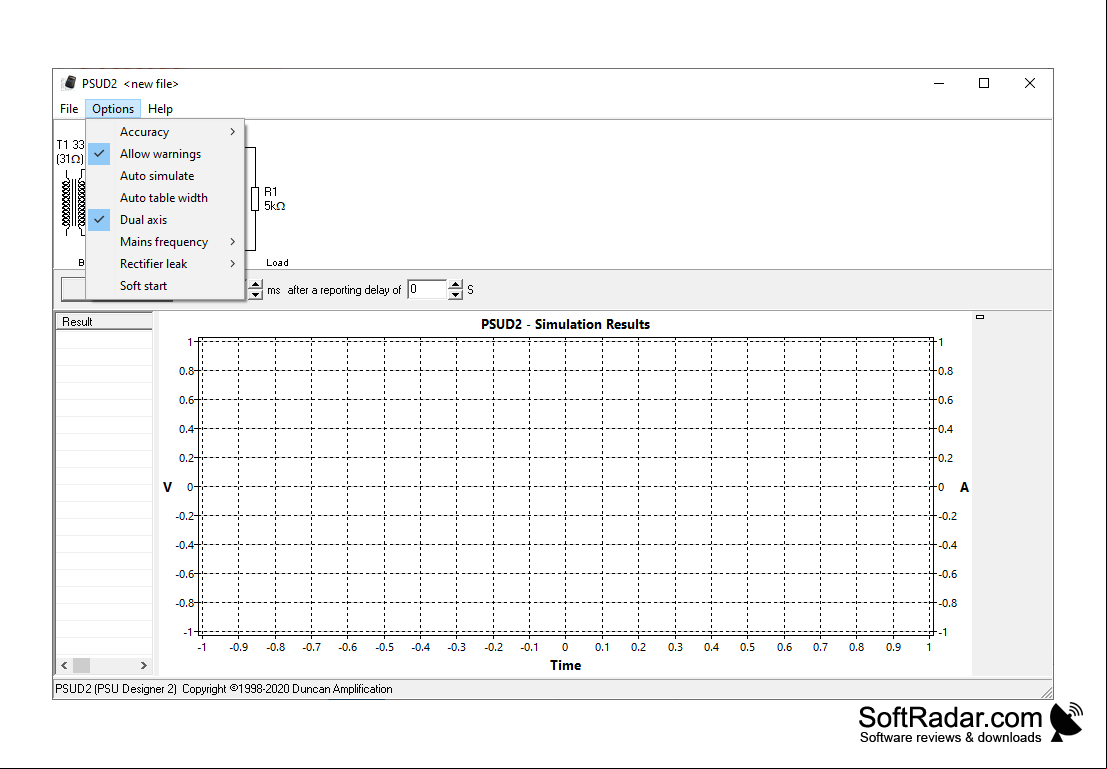Click the status bar copyright text

click(224, 689)
